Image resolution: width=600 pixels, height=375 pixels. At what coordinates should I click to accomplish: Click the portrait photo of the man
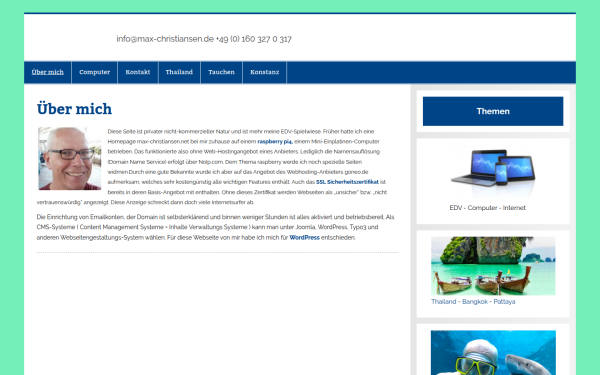pyautogui.click(x=70, y=158)
